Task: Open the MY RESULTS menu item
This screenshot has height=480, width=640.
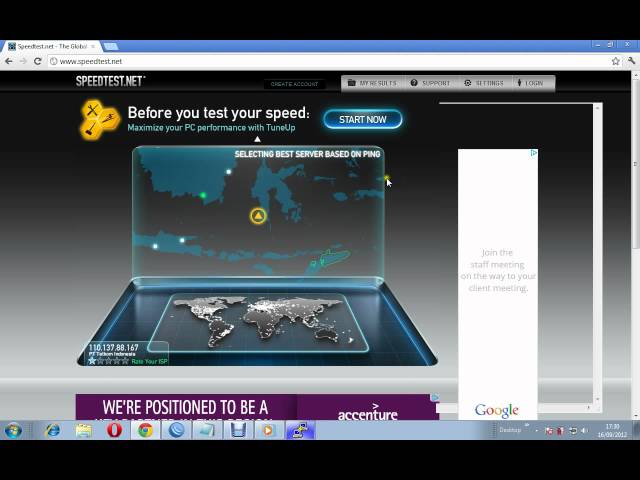Action: [373, 83]
